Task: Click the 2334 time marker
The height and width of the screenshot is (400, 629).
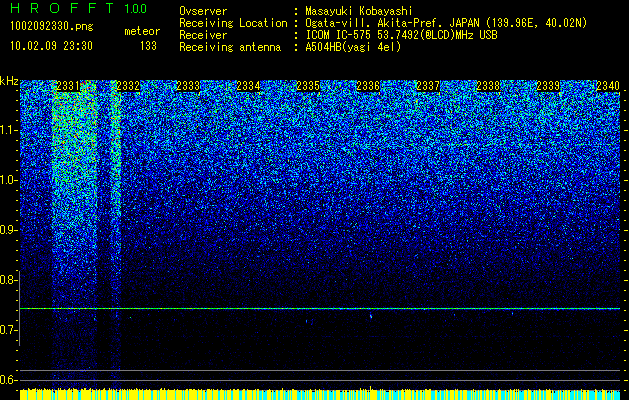Action: point(248,86)
